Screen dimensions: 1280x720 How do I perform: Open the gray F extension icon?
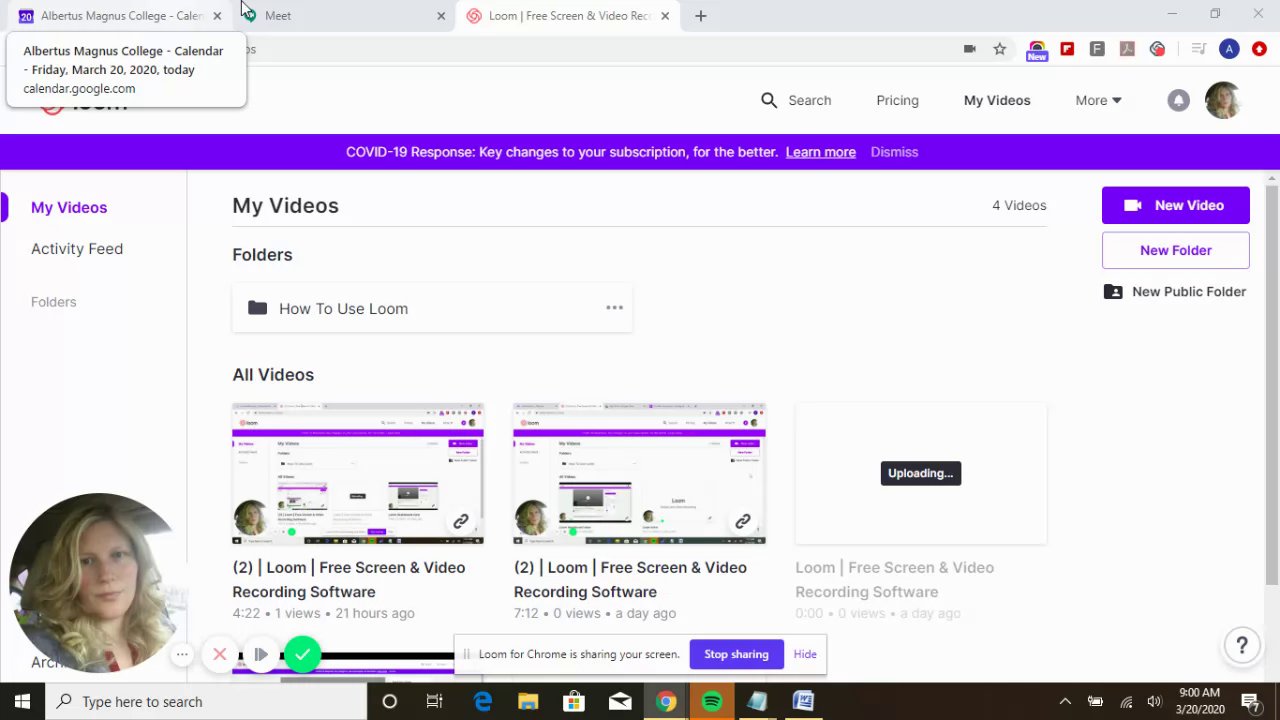[x=1097, y=49]
